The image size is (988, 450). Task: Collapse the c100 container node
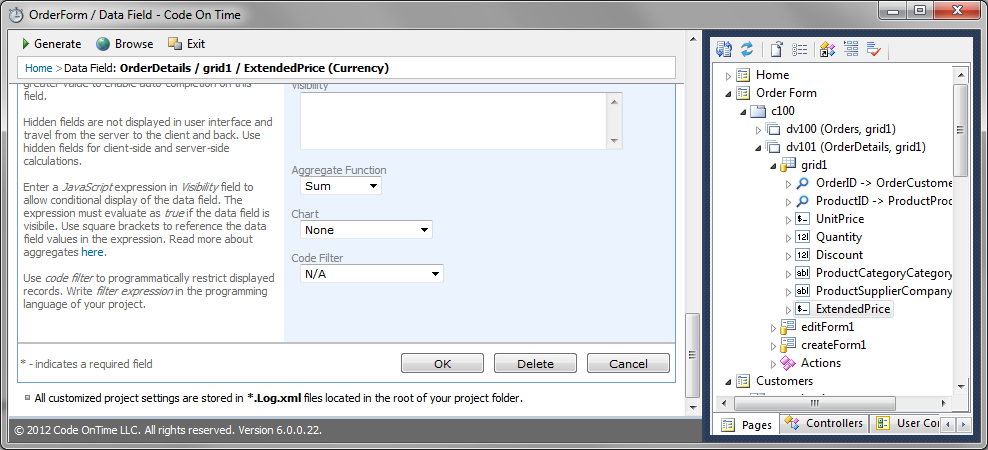pos(744,112)
